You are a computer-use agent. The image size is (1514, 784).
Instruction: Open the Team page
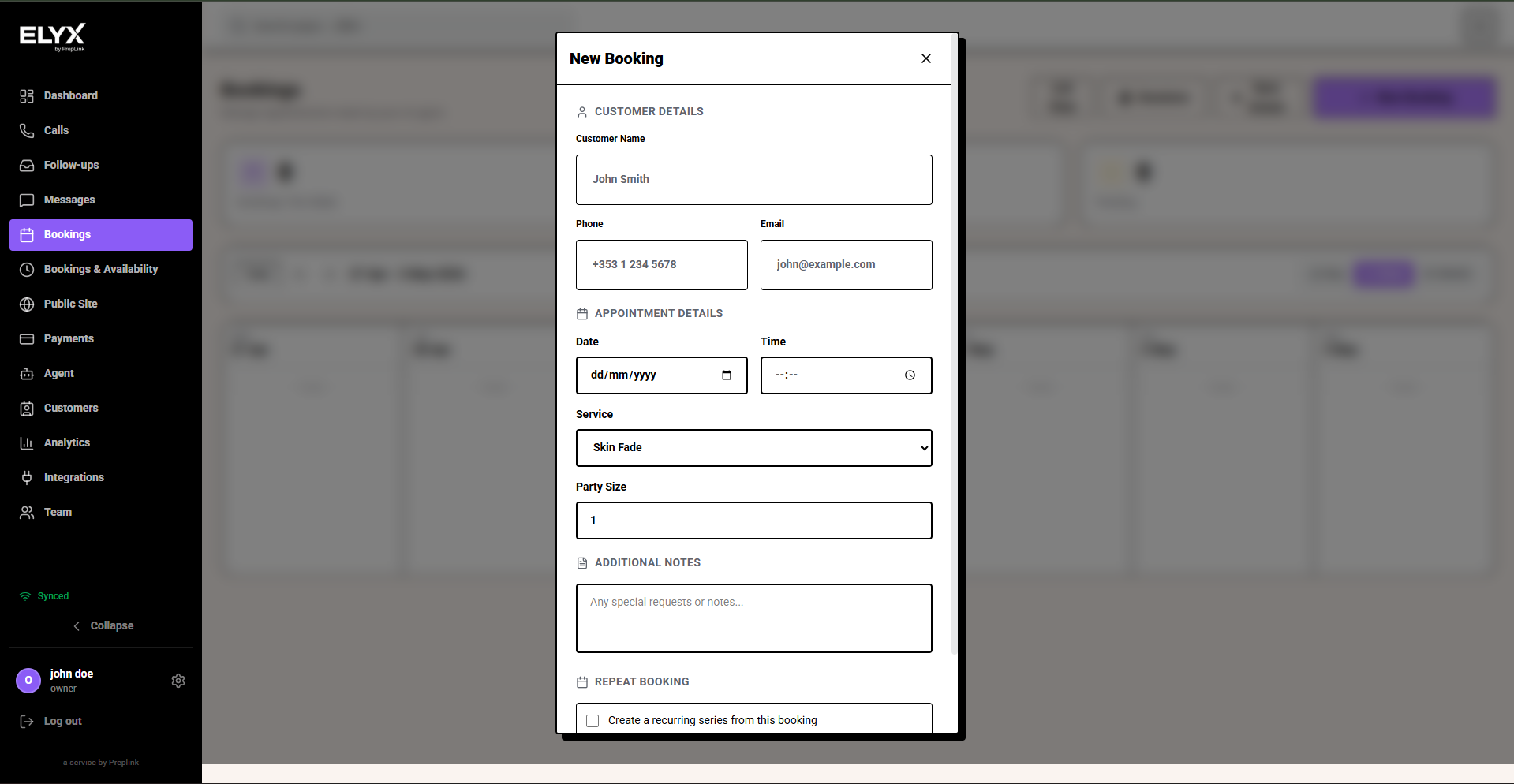coord(101,512)
